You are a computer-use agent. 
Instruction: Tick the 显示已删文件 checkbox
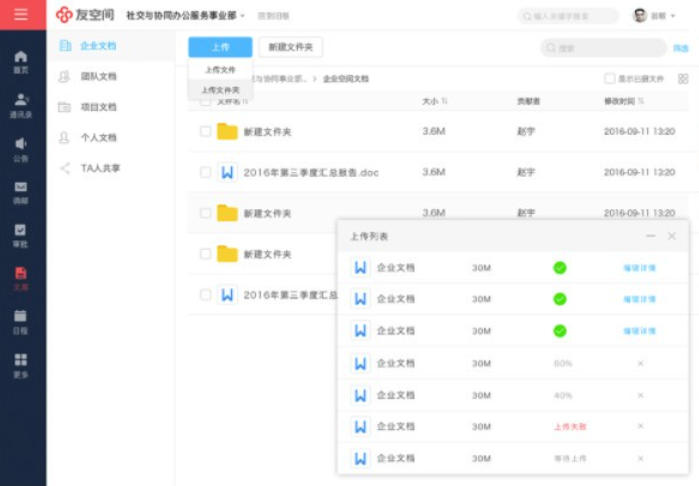(610, 78)
